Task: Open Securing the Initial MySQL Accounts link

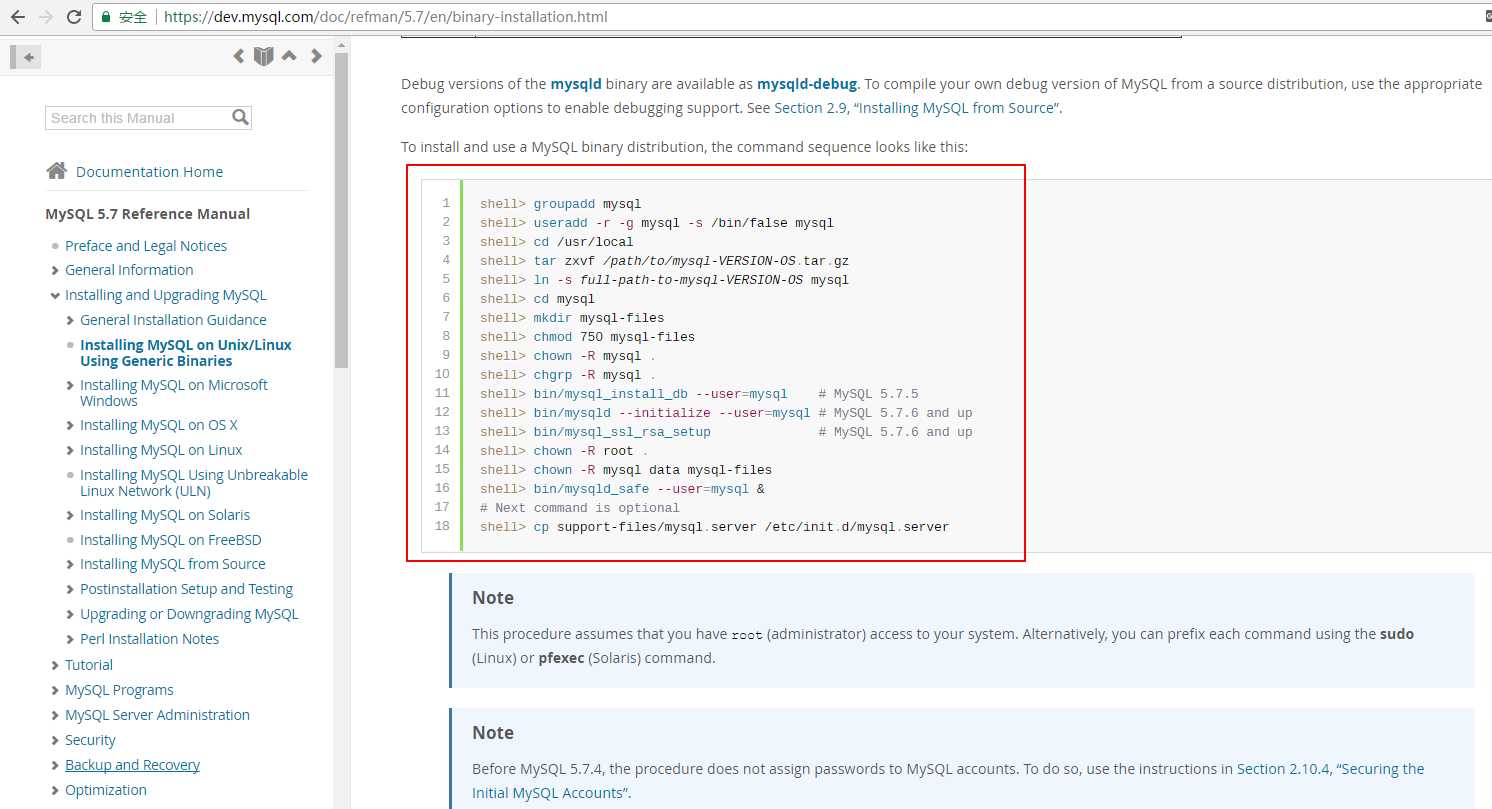Action: (x=948, y=781)
